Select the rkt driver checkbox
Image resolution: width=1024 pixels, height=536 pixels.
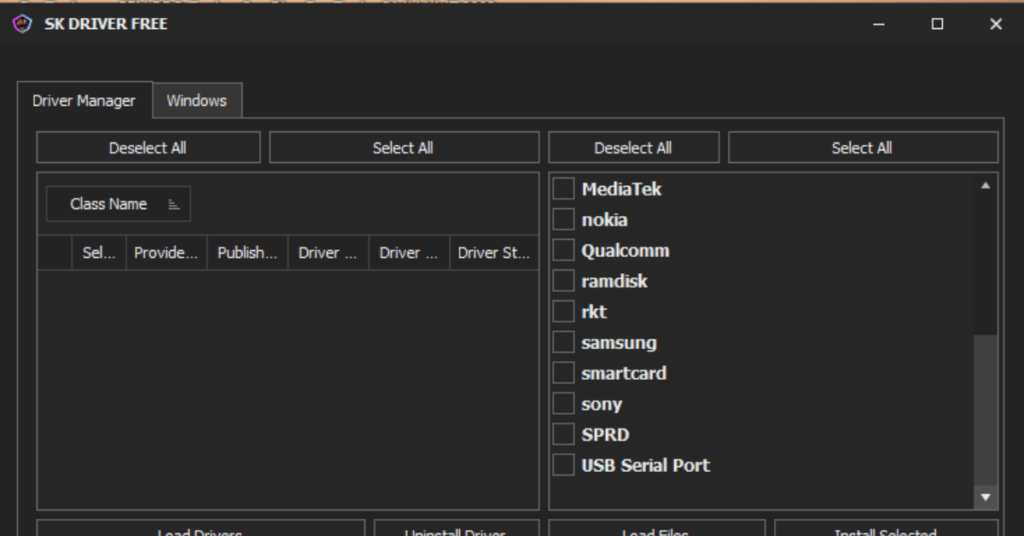tap(564, 311)
